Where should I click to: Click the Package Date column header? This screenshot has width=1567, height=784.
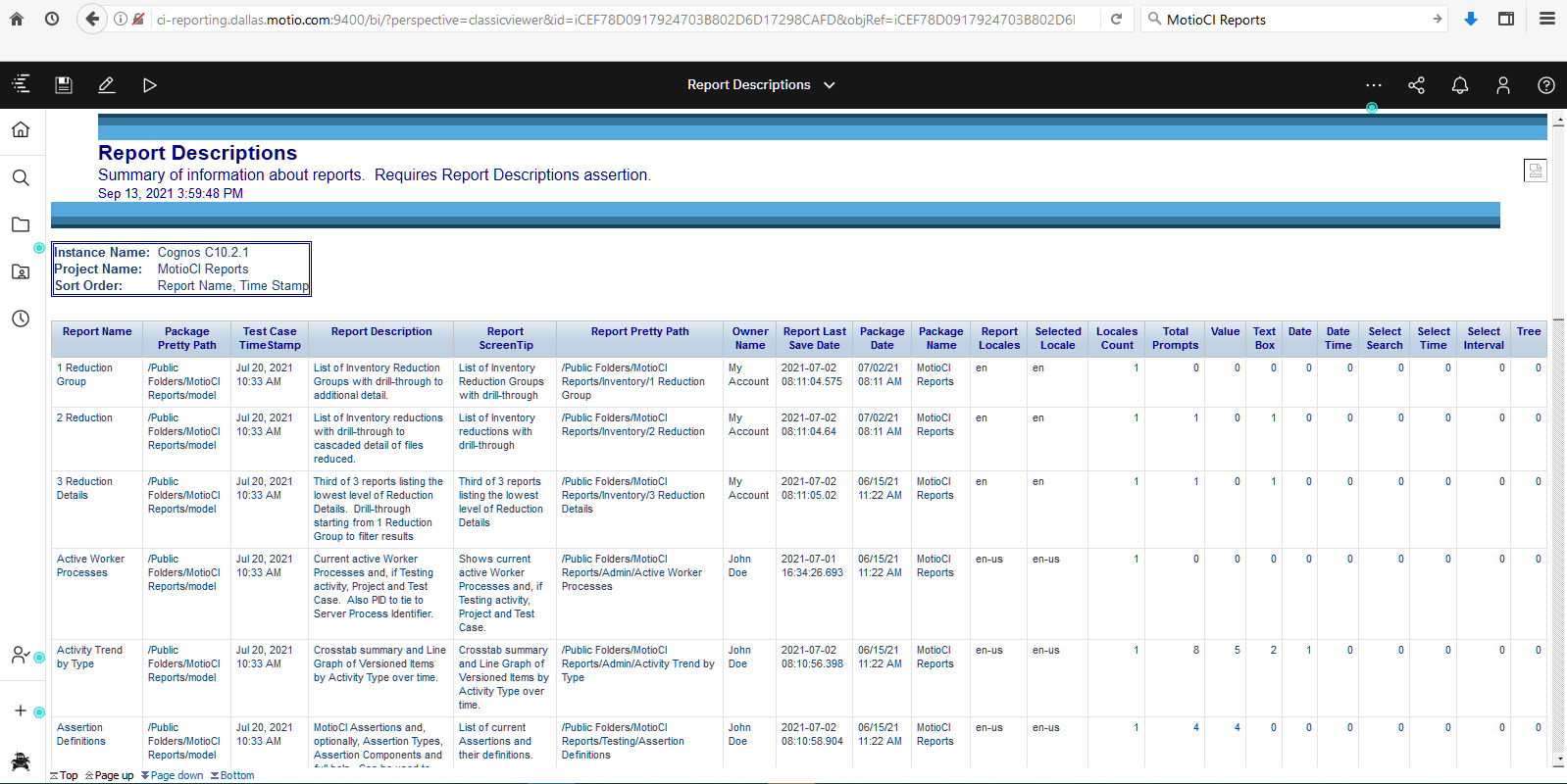[882, 338]
